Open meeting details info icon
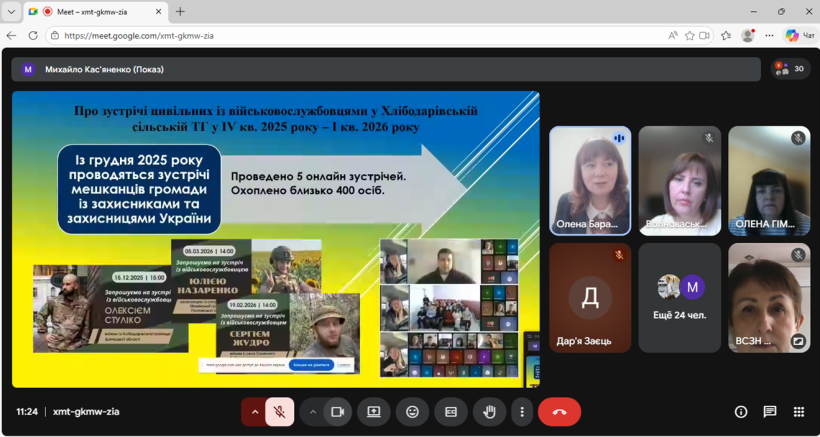Image resolution: width=820 pixels, height=437 pixels. tap(741, 412)
